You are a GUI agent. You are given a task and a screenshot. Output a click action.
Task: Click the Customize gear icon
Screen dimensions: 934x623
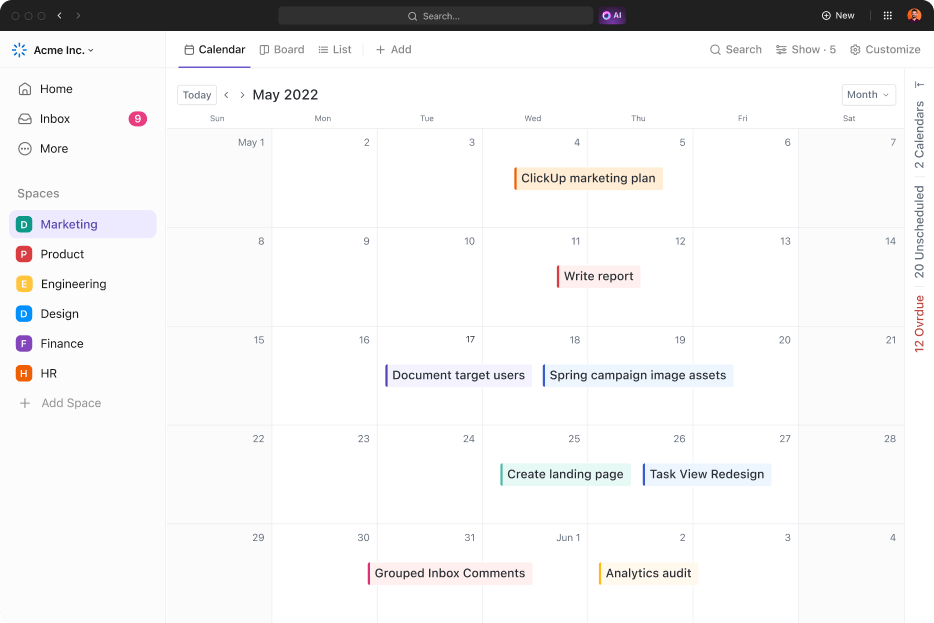tap(855, 50)
